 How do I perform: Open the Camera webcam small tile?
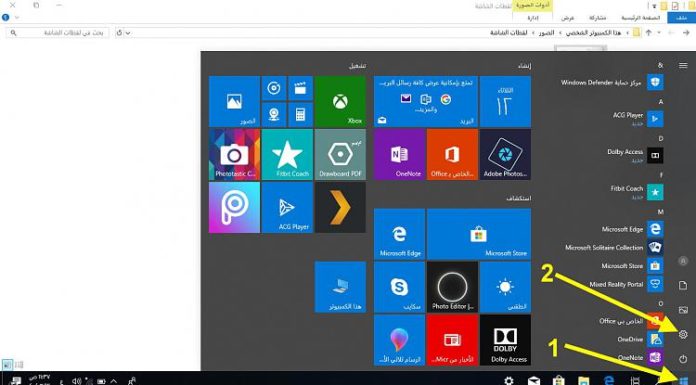pos(274,115)
